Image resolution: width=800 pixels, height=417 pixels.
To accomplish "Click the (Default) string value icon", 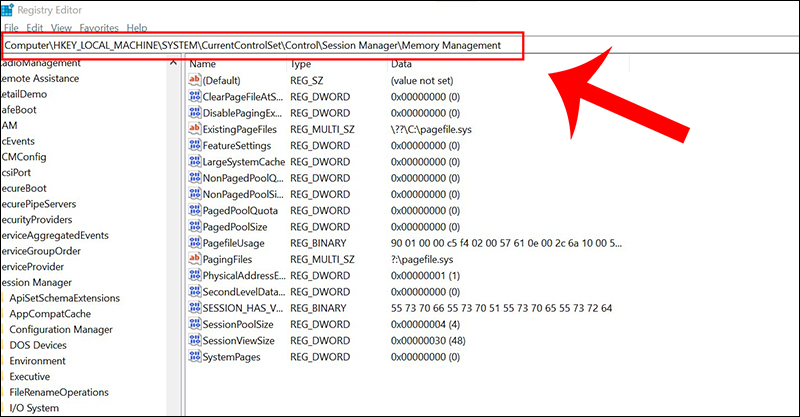I will point(194,80).
